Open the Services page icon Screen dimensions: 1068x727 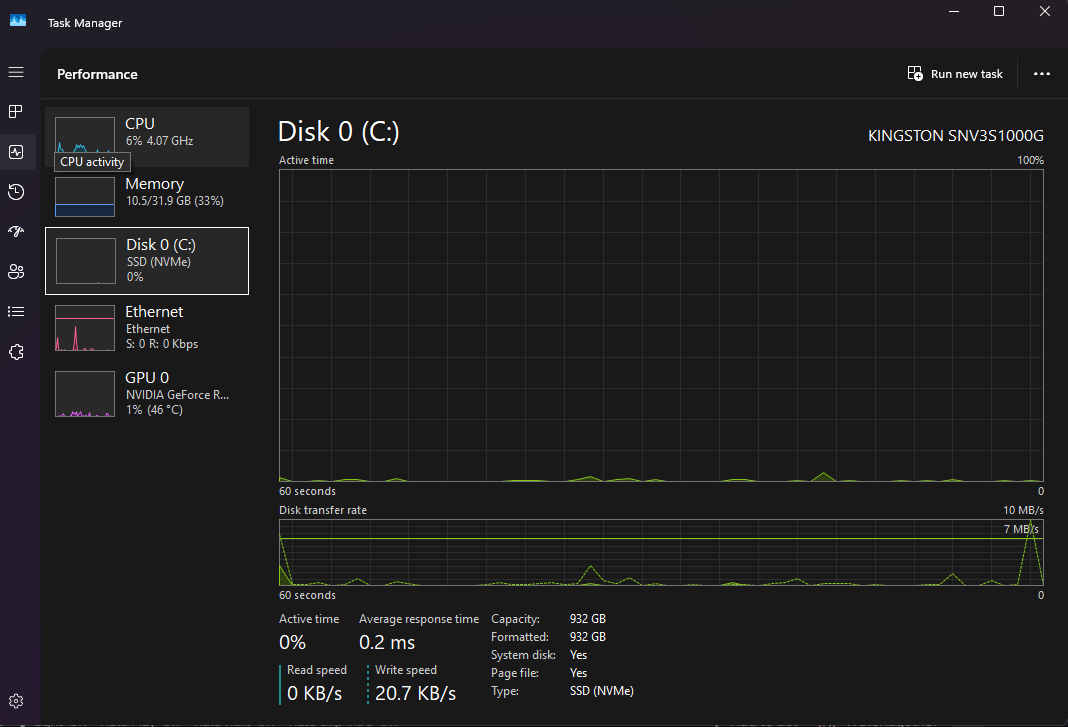[16, 352]
